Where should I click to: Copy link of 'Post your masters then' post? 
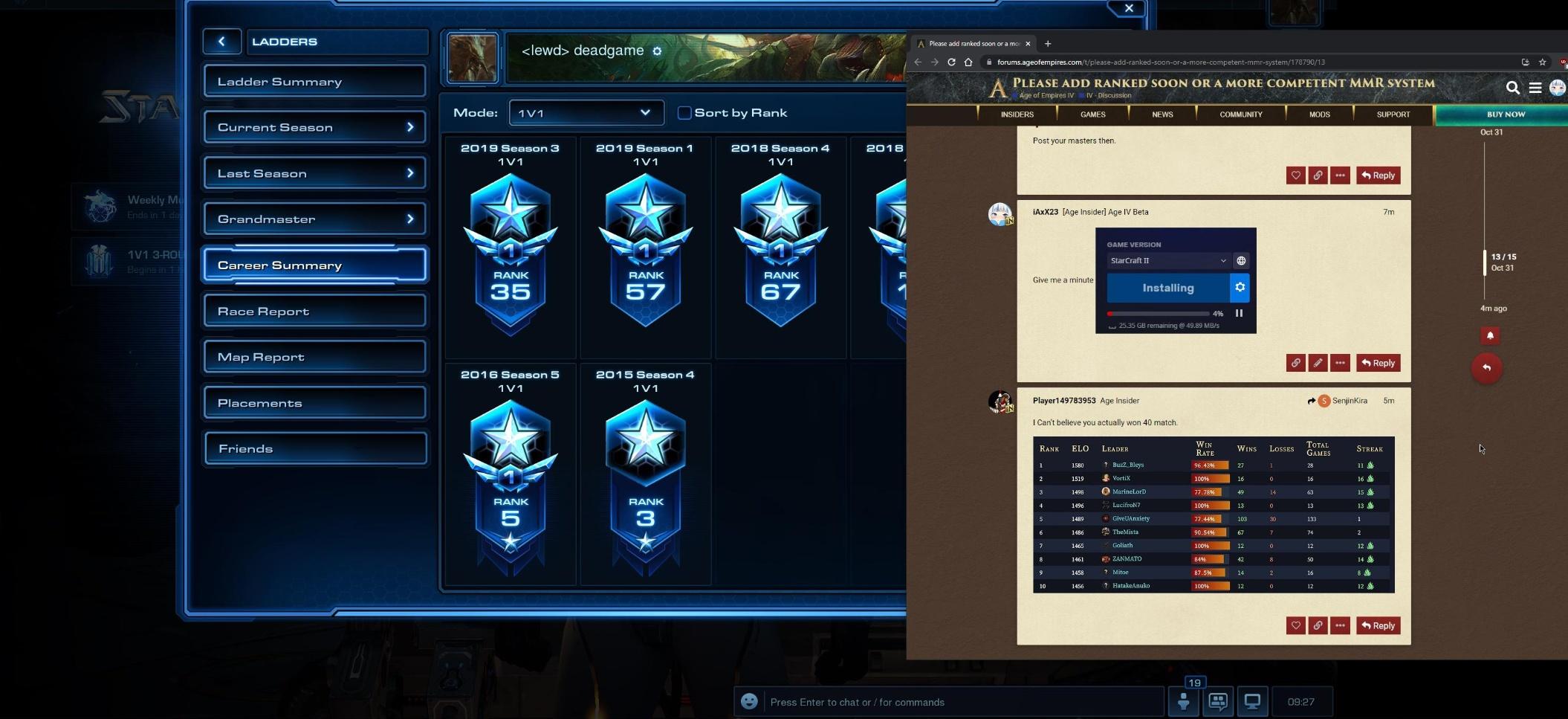(x=1318, y=175)
